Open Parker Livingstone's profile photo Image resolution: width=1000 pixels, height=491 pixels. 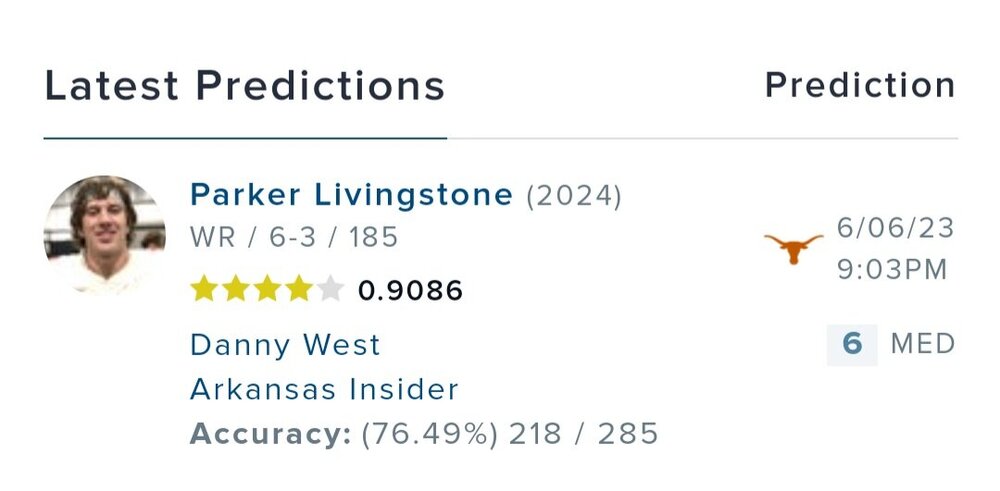click(105, 235)
